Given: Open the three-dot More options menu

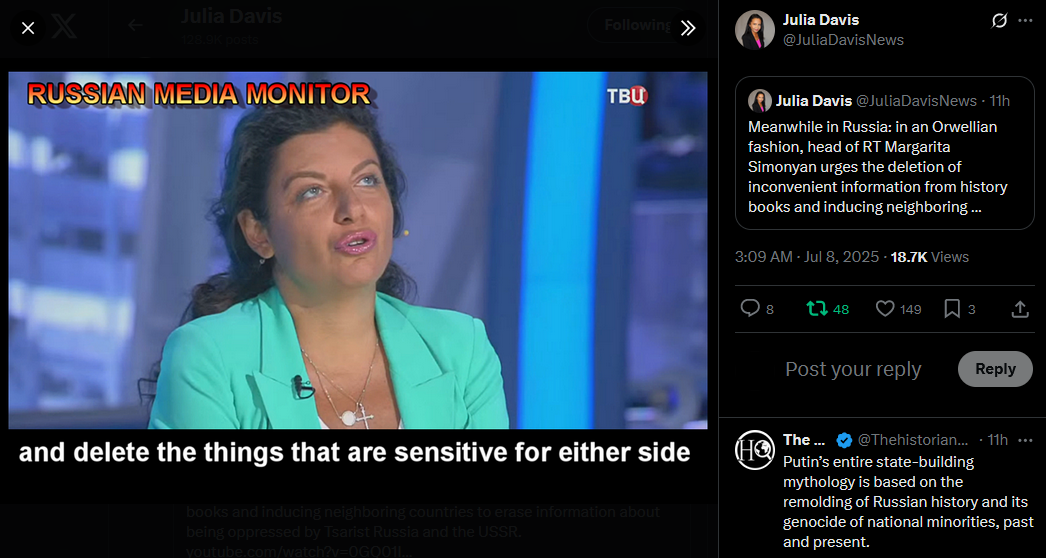Looking at the screenshot, I should point(1025,21).
